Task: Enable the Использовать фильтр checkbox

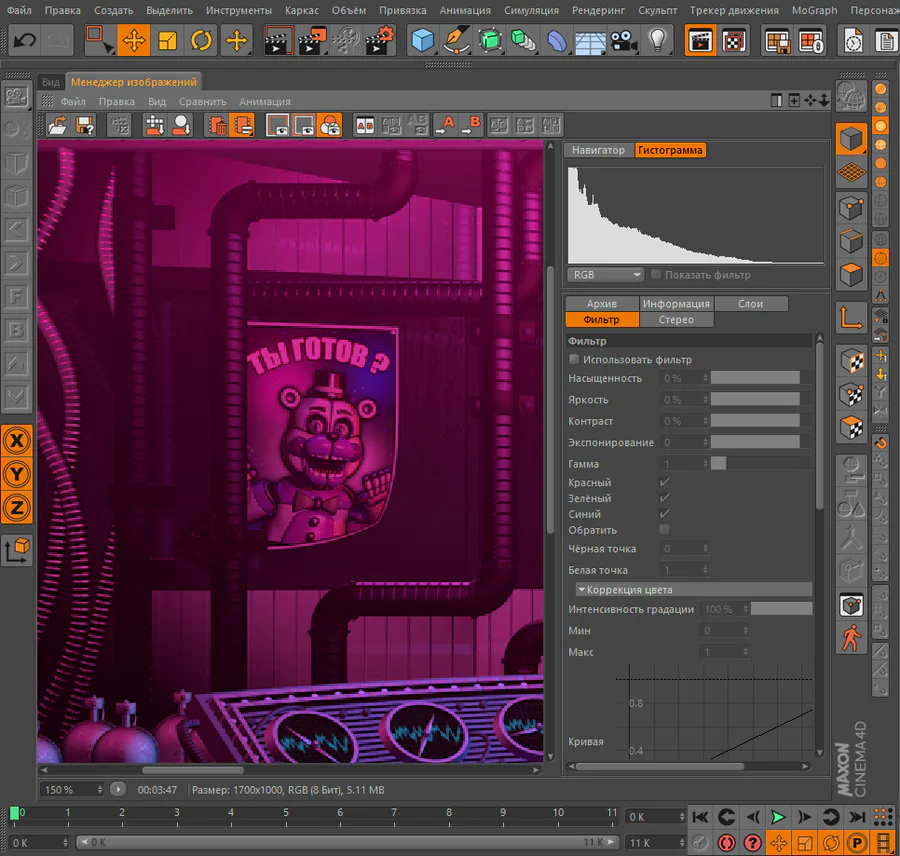Action: pos(574,359)
